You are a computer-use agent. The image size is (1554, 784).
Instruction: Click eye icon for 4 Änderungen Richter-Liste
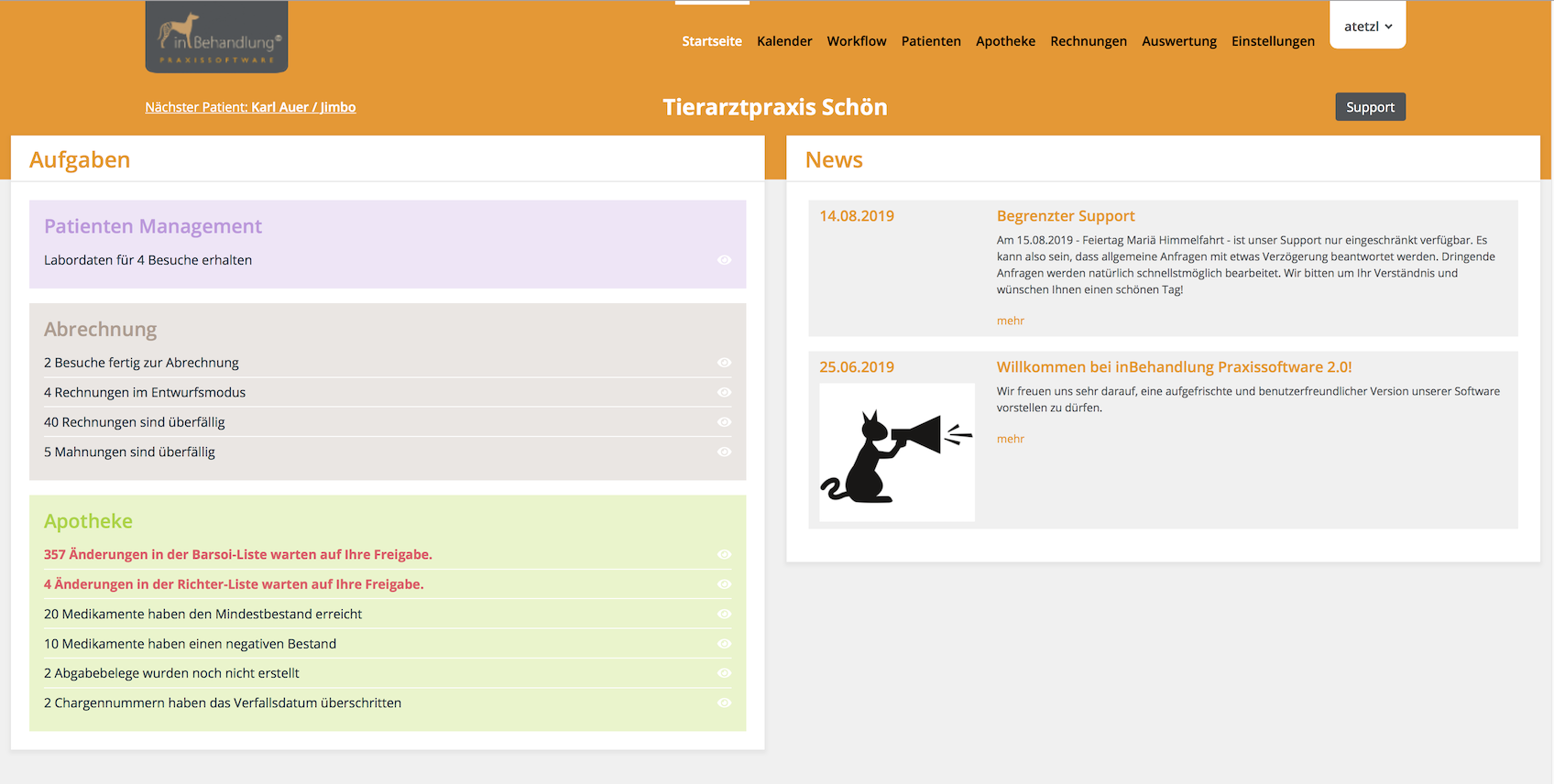click(x=724, y=584)
